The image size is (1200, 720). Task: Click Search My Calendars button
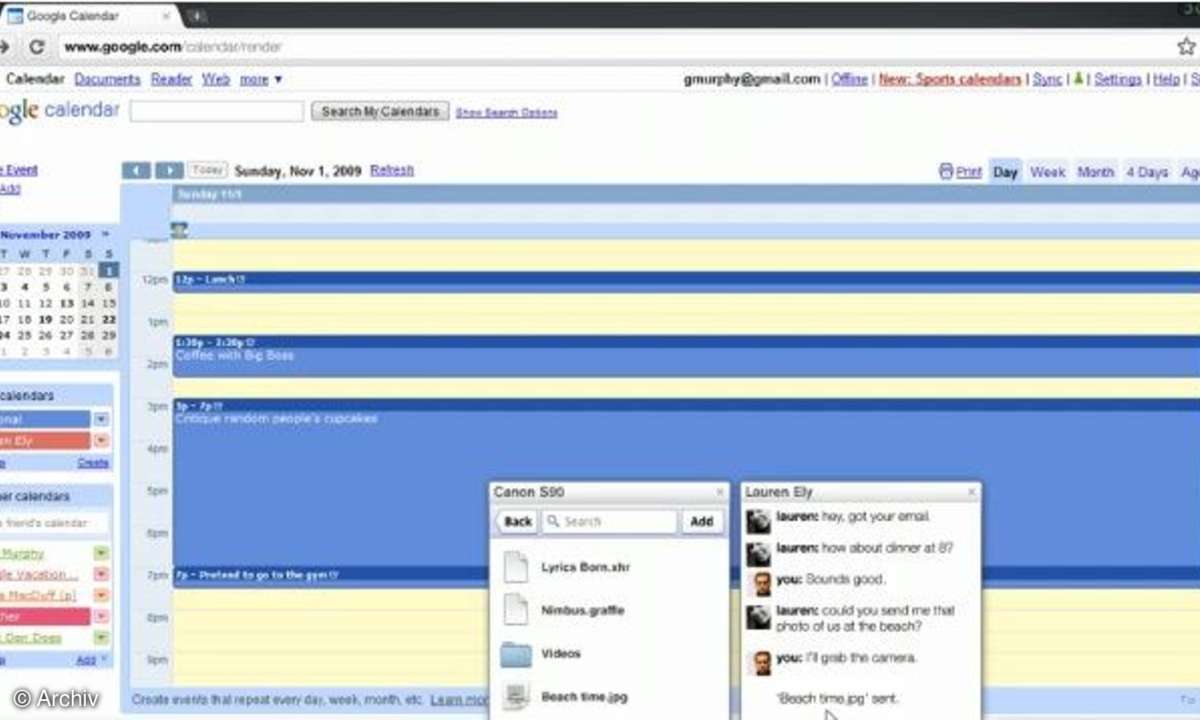pyautogui.click(x=380, y=112)
